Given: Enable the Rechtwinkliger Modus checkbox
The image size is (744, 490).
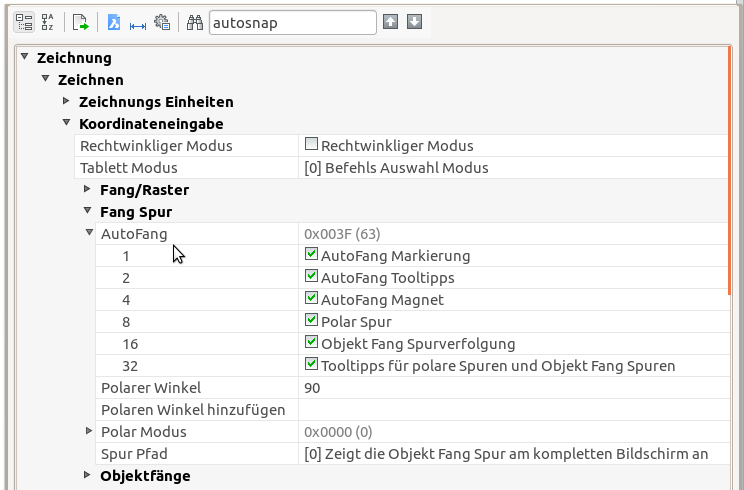Looking at the screenshot, I should [311, 145].
